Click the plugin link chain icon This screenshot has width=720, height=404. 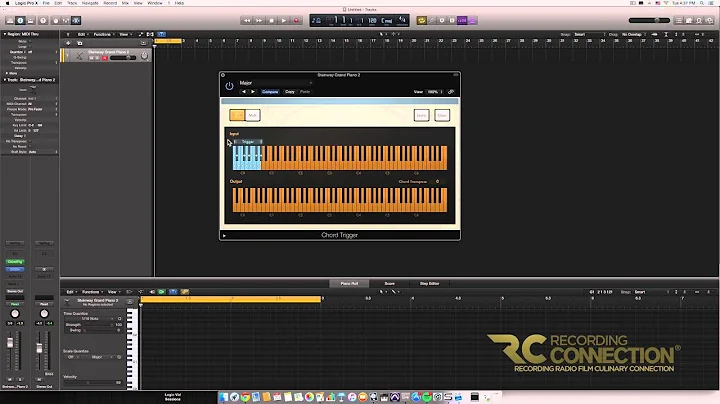coord(451,92)
